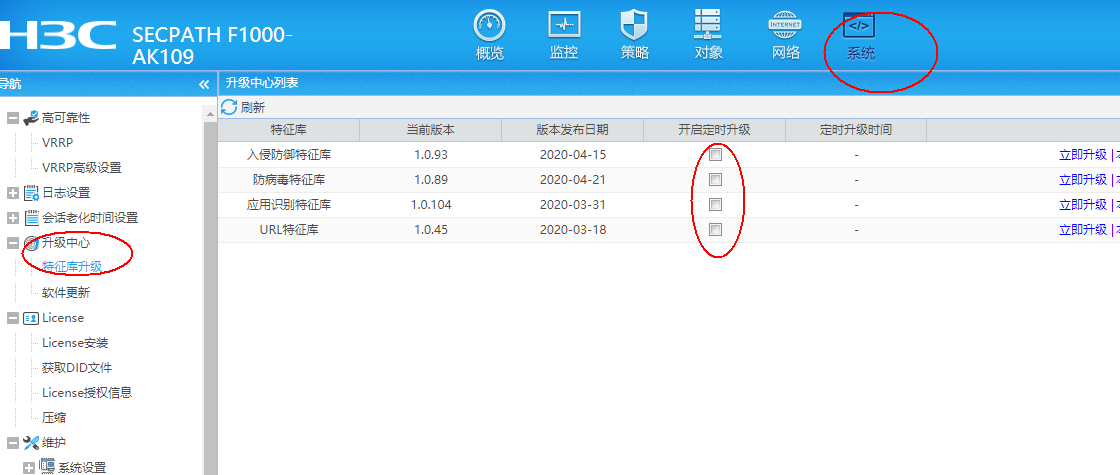Expand the 日志设置 tree node
The height and width of the screenshot is (475, 1120).
click(x=12, y=193)
